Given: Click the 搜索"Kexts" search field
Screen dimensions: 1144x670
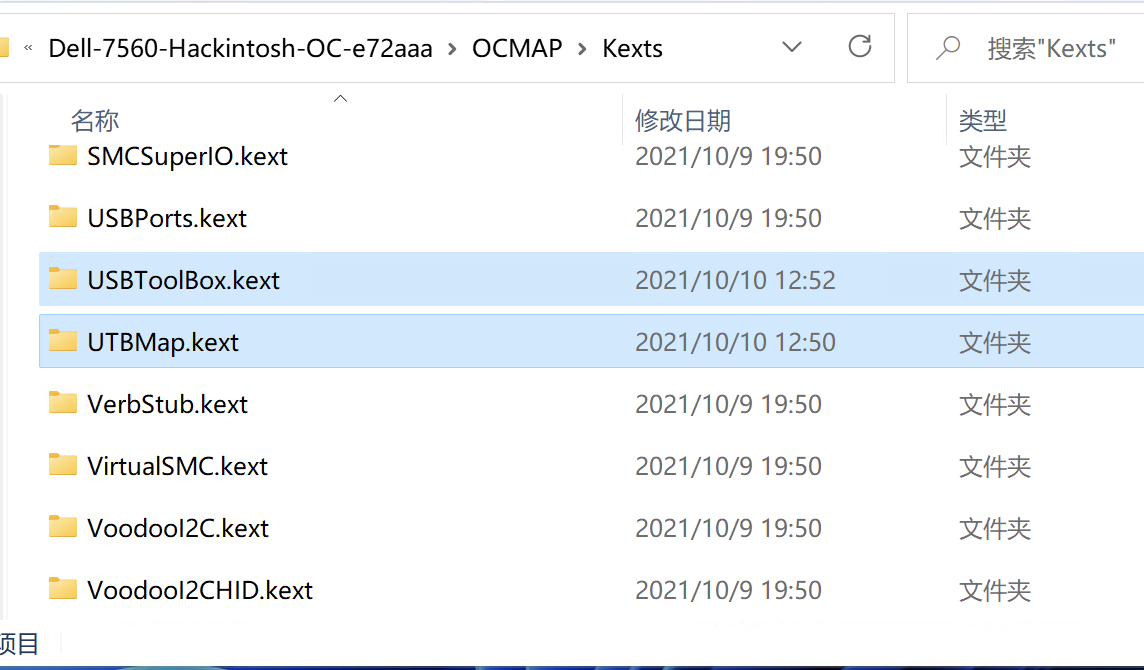Looking at the screenshot, I should point(1050,48).
